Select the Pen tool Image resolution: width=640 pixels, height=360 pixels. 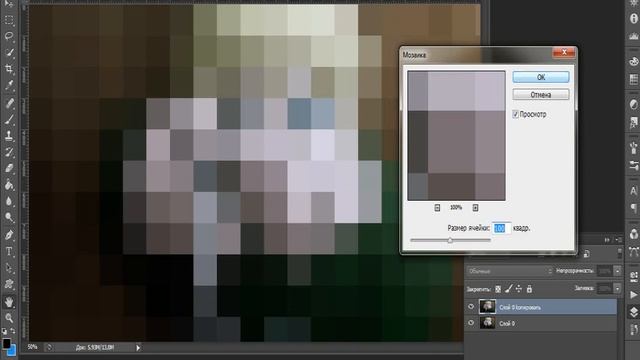click(x=9, y=235)
